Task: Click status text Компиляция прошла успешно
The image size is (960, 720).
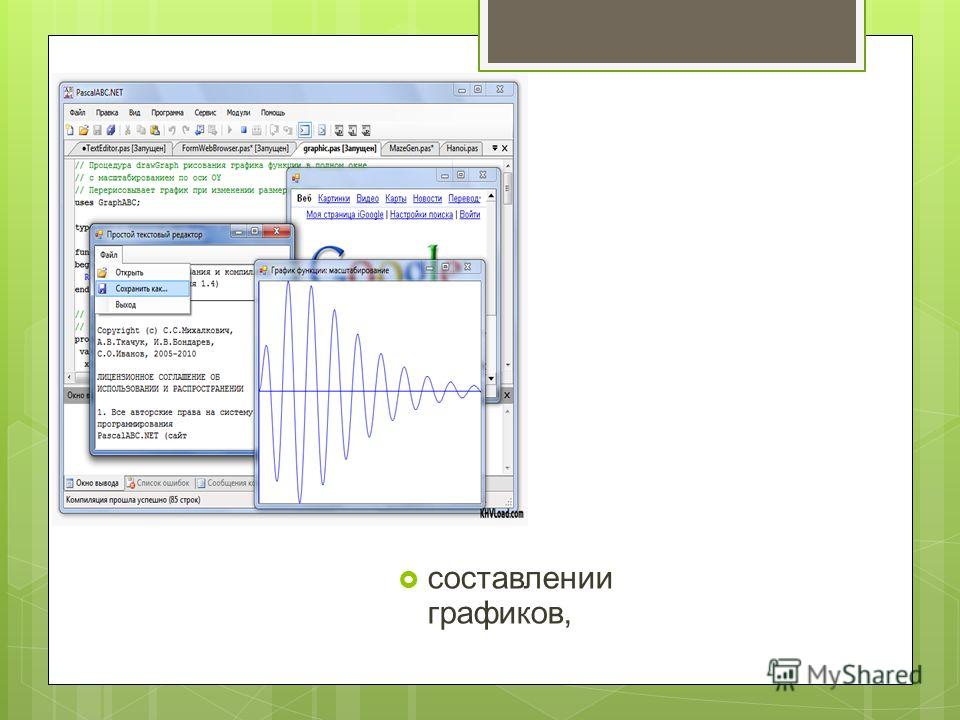Action: coord(133,500)
